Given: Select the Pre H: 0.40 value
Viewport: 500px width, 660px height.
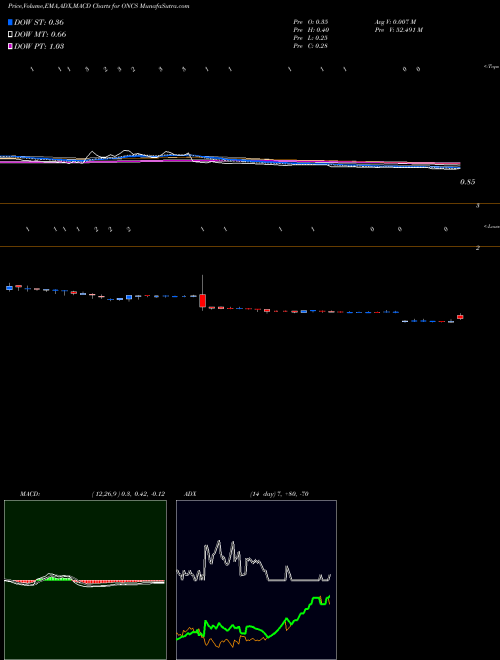Looking at the screenshot, I should point(311,30).
